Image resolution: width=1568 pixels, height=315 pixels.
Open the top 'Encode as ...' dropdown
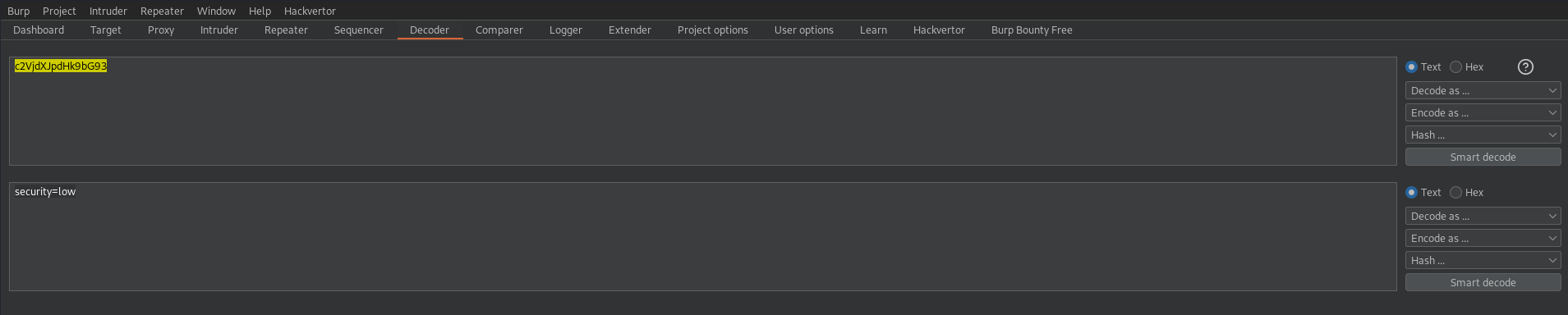pyautogui.click(x=1483, y=113)
